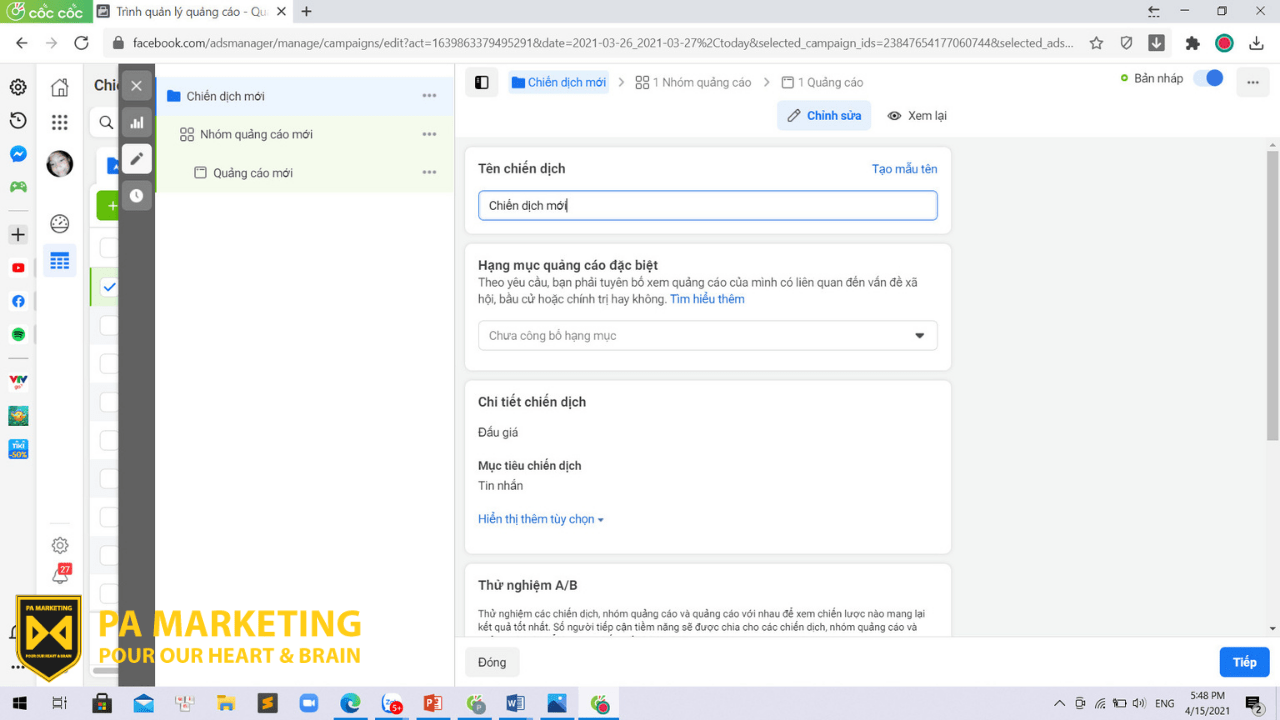Toggle the Bản nháp publish switch
The width and height of the screenshot is (1280, 720).
[x=1208, y=78]
